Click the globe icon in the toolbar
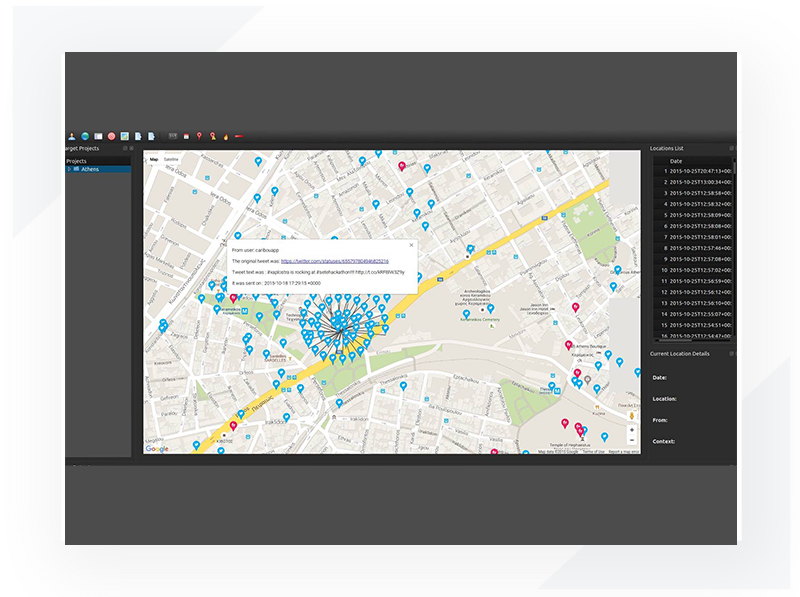Screen dimensions: 800x597 [x=85, y=136]
